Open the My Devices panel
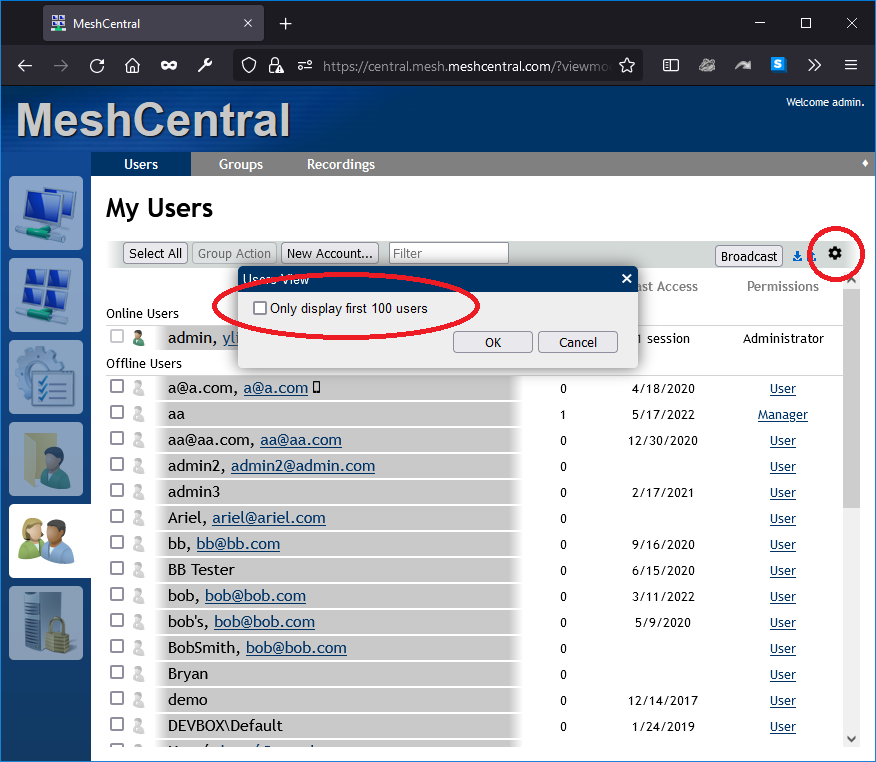This screenshot has height=762, width=876. (x=46, y=213)
